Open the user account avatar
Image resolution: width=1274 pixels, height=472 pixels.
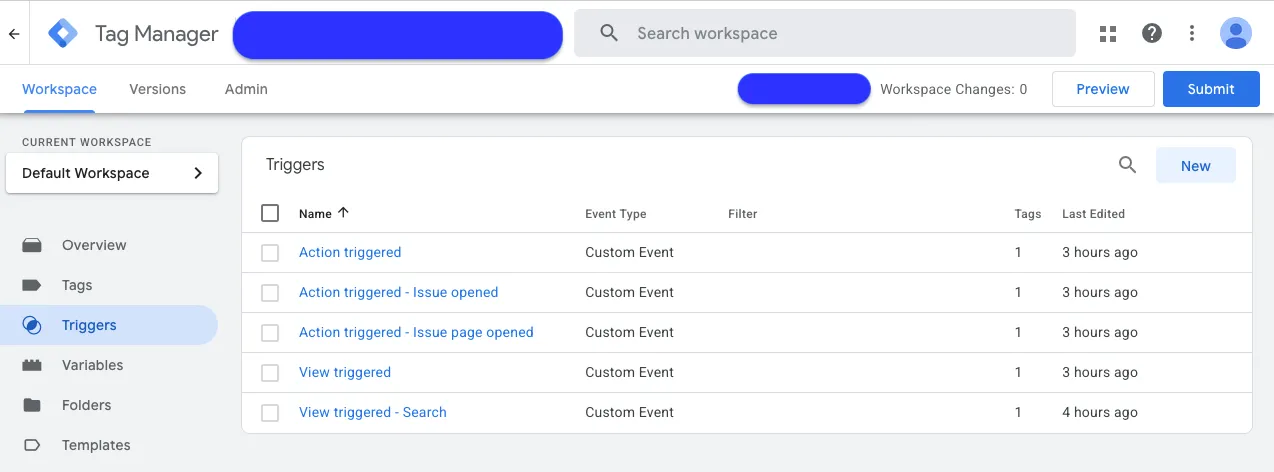1236,33
